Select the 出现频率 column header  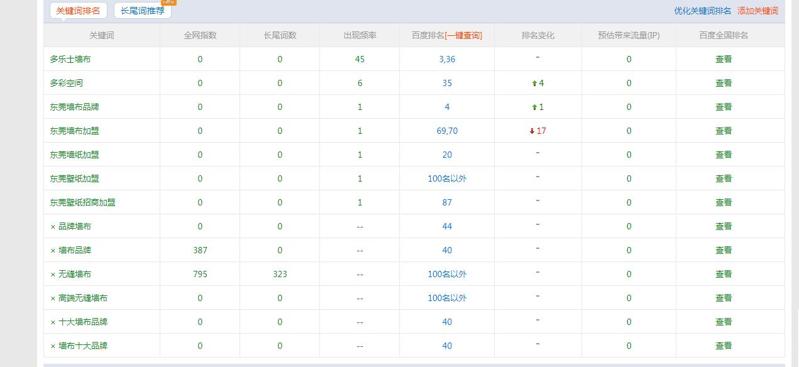tap(360, 36)
